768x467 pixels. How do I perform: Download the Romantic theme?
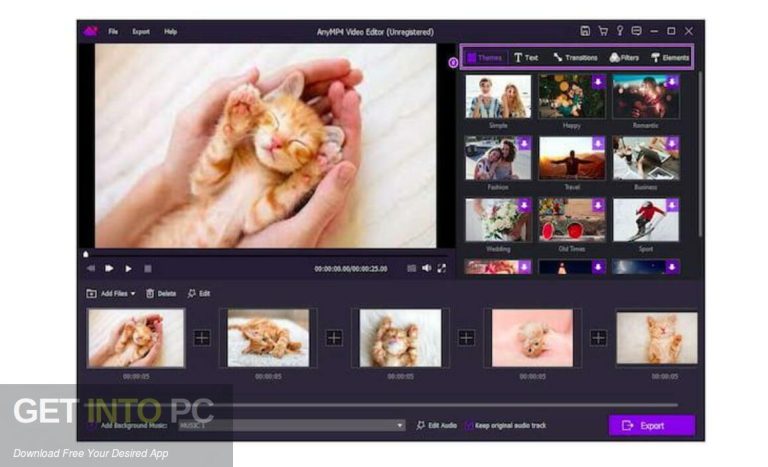pyautogui.click(x=672, y=81)
